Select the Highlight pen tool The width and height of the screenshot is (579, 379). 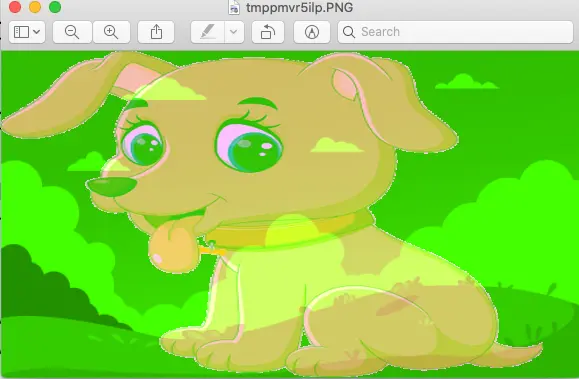[x=208, y=32]
